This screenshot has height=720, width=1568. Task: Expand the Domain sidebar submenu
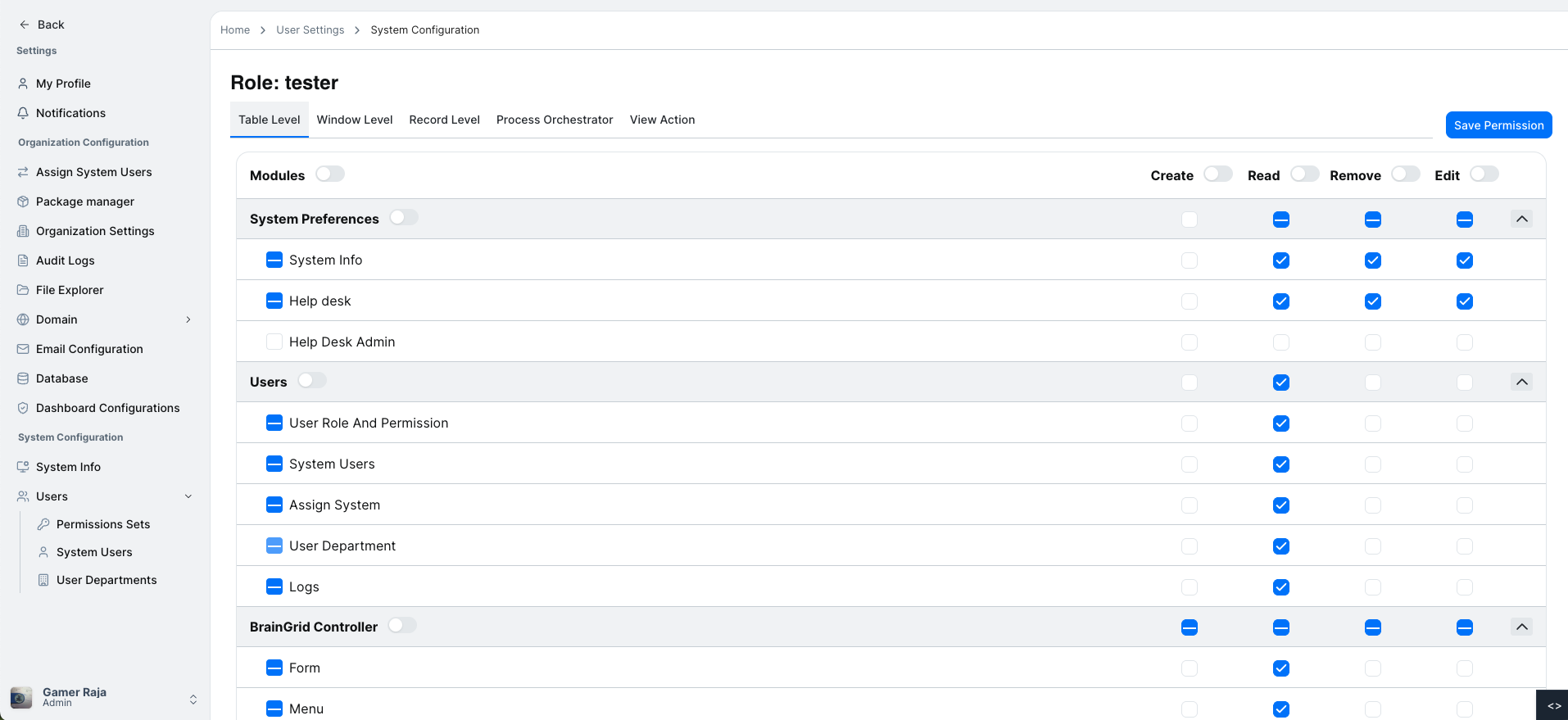[x=188, y=319]
